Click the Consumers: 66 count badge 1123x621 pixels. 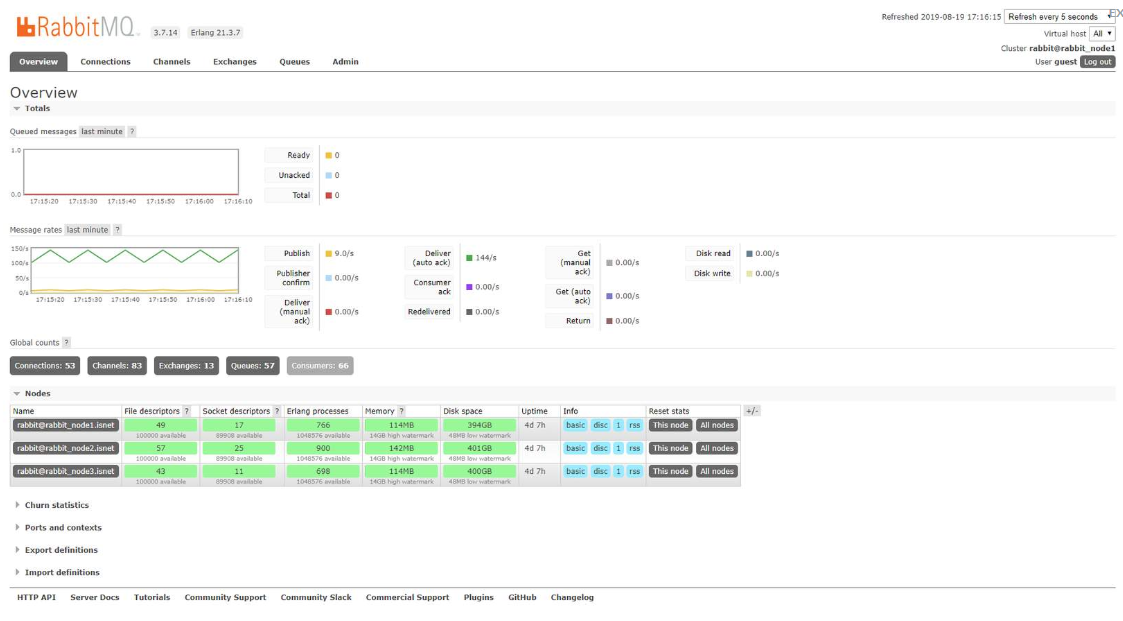(320, 366)
